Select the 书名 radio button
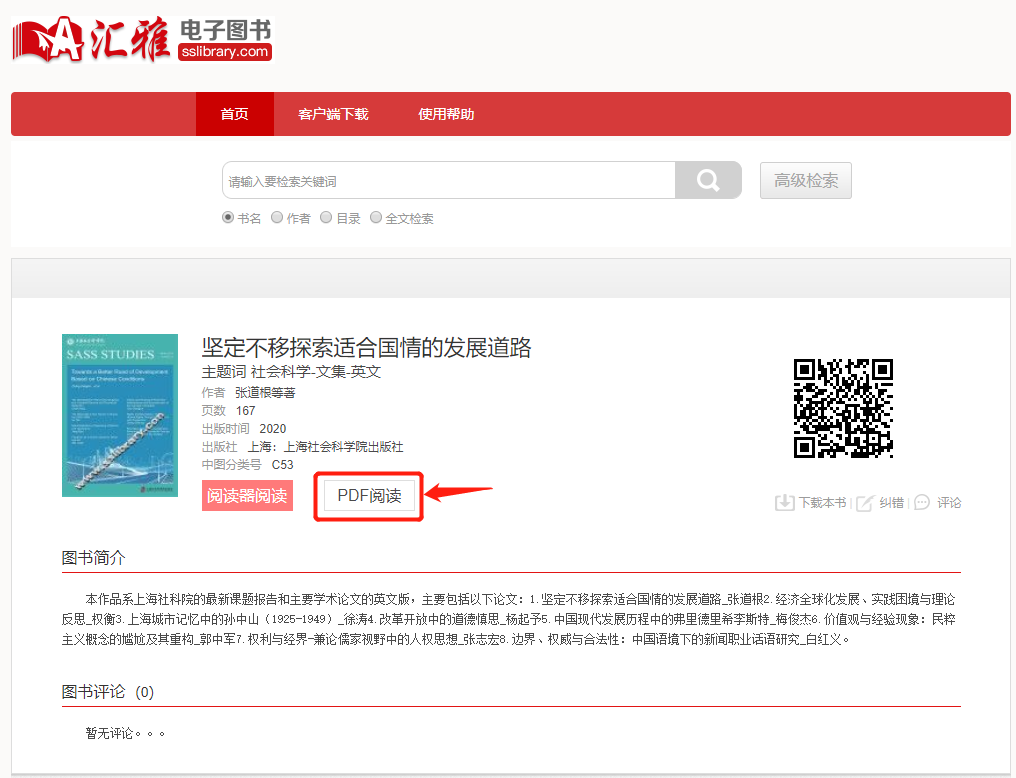 228,218
